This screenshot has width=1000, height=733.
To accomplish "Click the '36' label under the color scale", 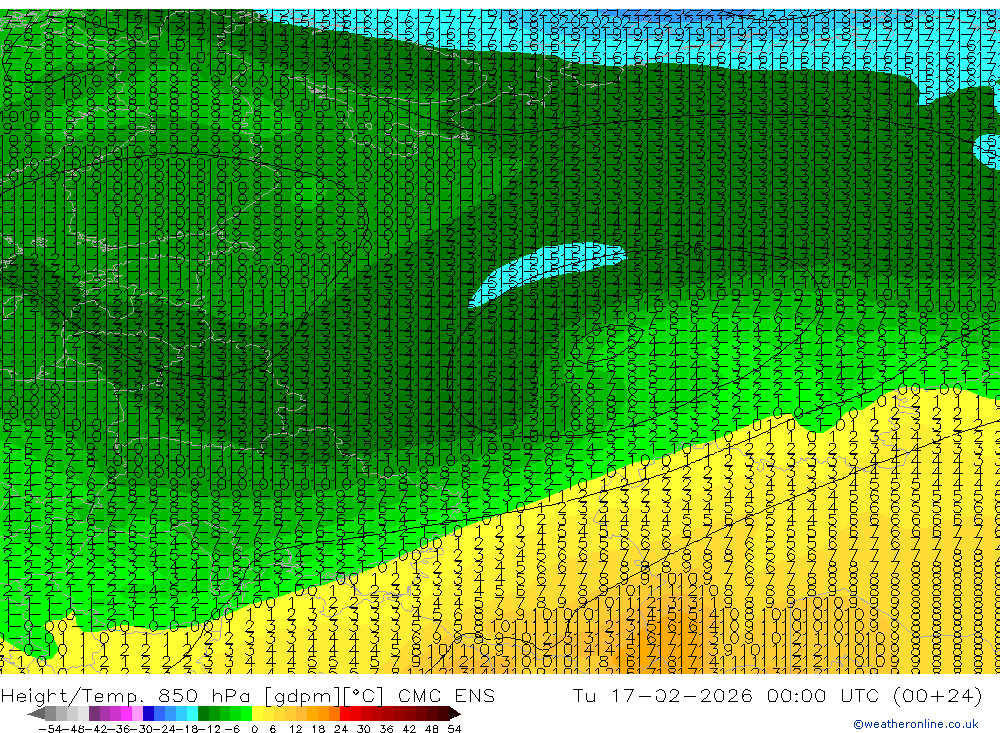I will 386,729.
